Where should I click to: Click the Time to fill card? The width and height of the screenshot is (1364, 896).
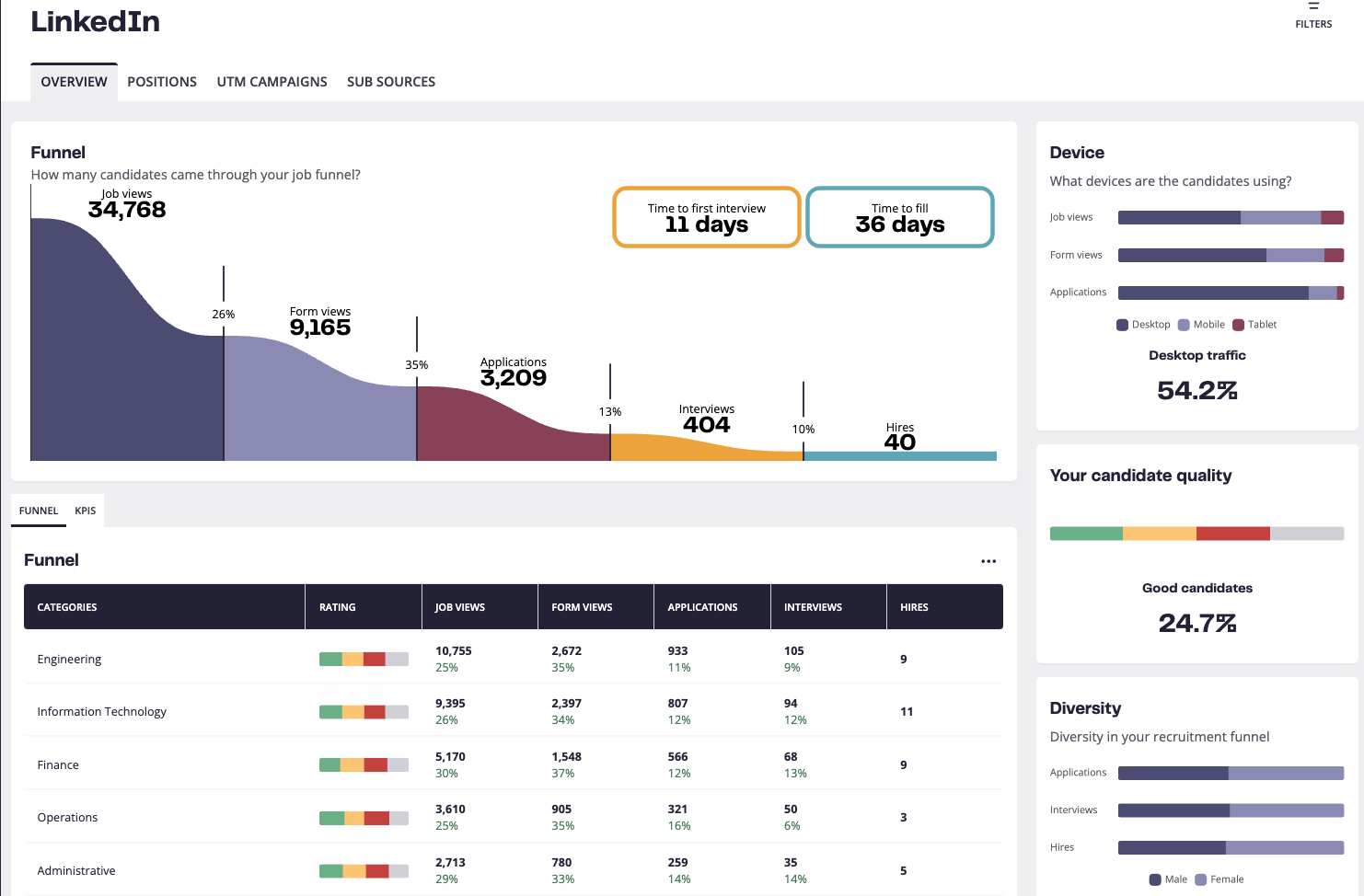900,217
